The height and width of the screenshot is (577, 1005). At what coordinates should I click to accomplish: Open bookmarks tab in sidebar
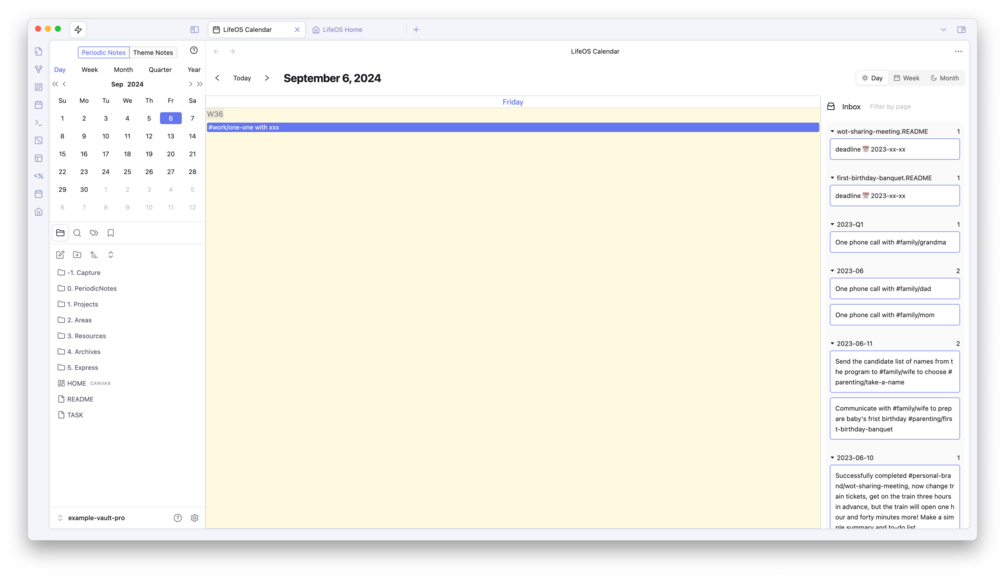point(111,233)
